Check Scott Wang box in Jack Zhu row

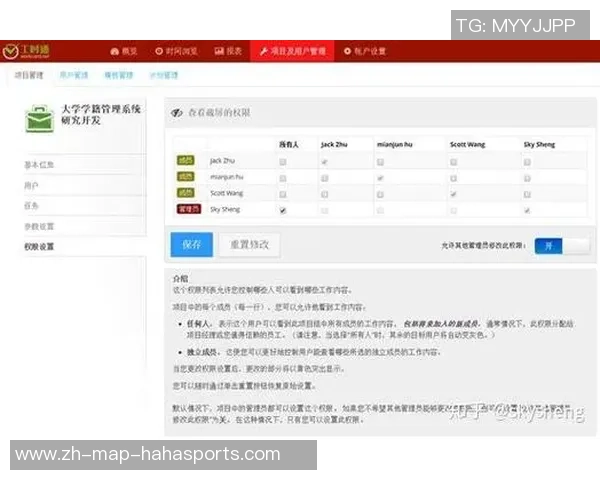pos(453,162)
